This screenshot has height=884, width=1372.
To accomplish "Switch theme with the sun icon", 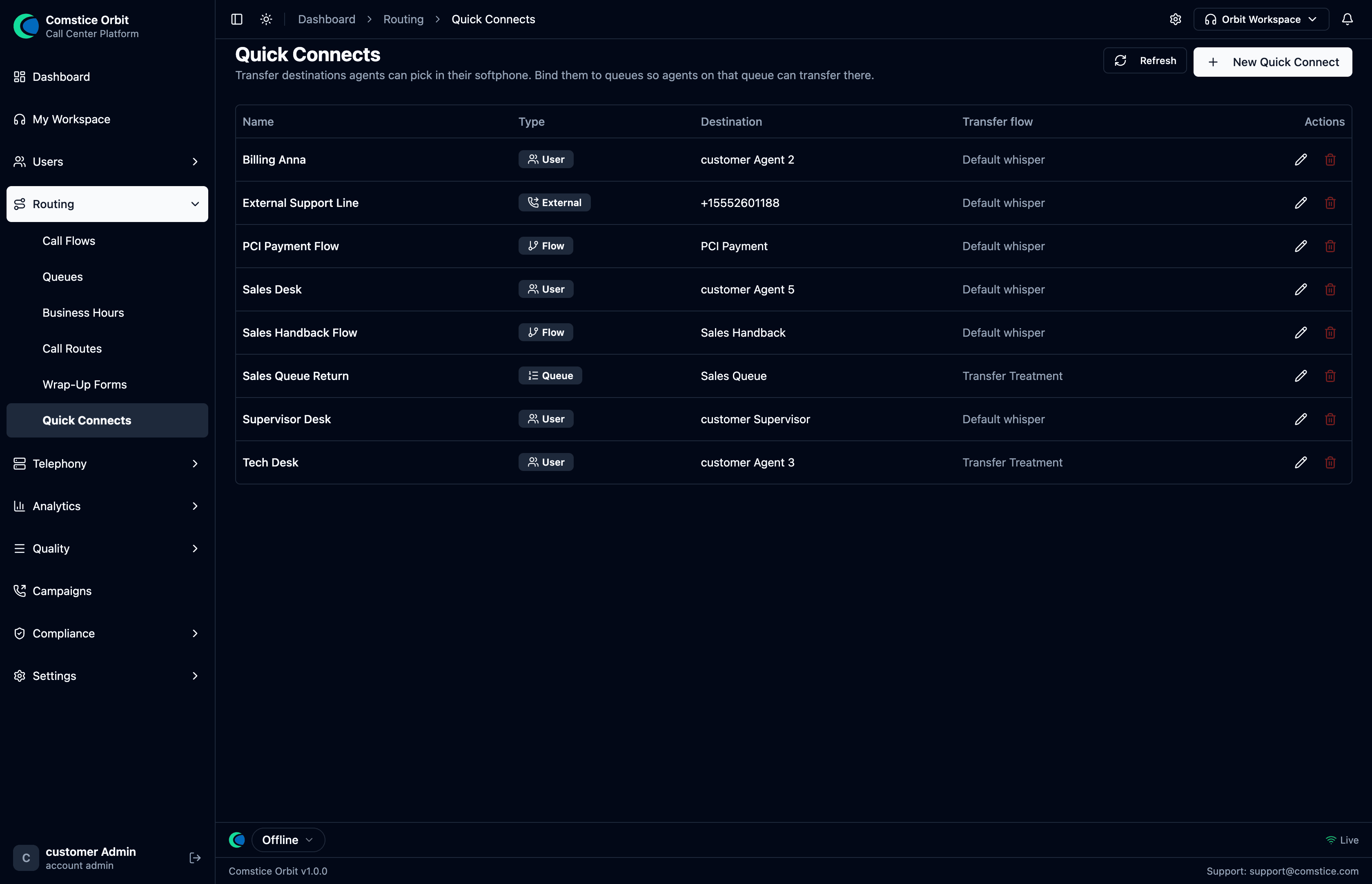I will point(266,20).
